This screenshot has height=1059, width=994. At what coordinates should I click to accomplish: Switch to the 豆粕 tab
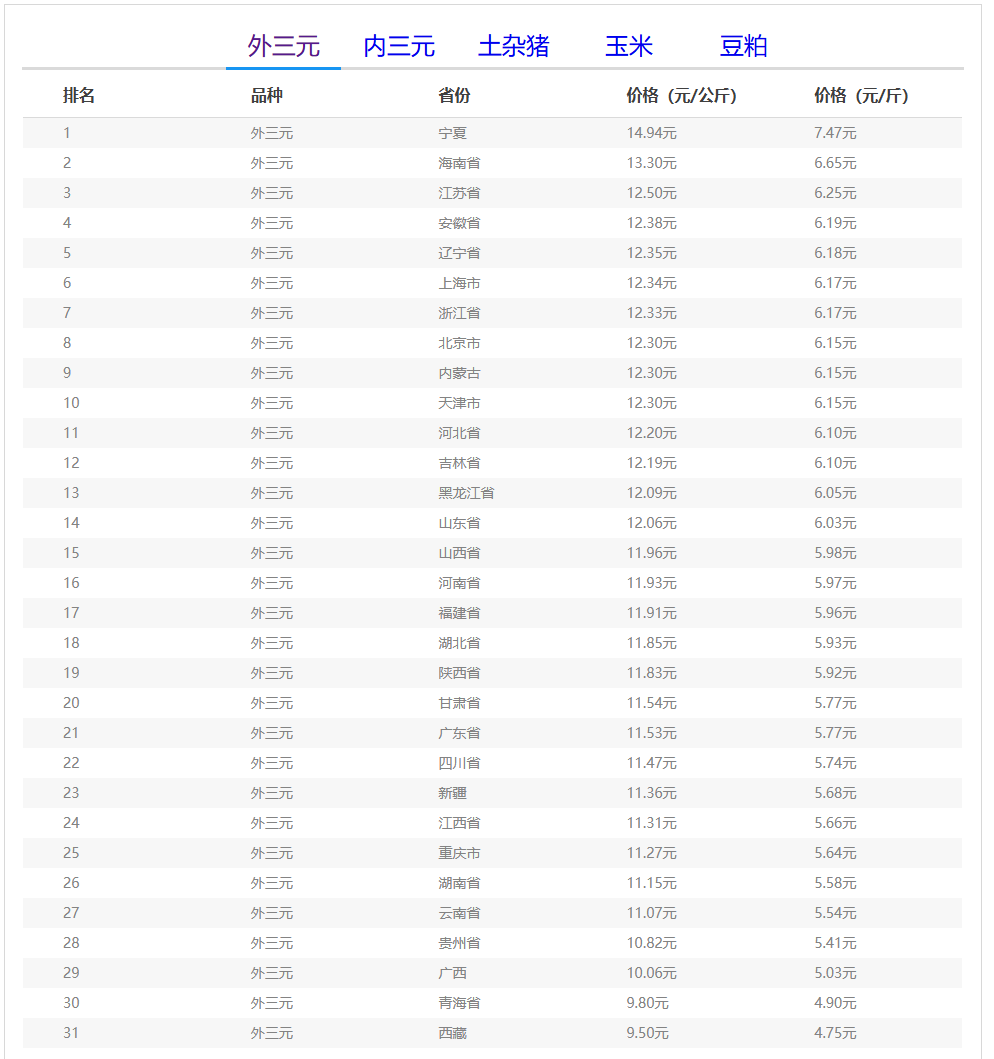point(743,46)
